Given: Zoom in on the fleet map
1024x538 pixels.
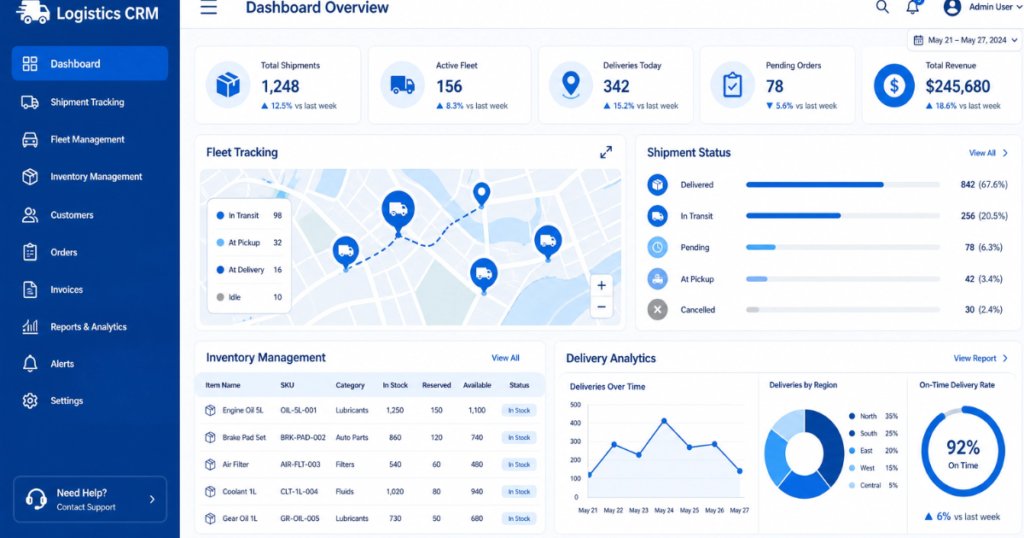Looking at the screenshot, I should 601,285.
